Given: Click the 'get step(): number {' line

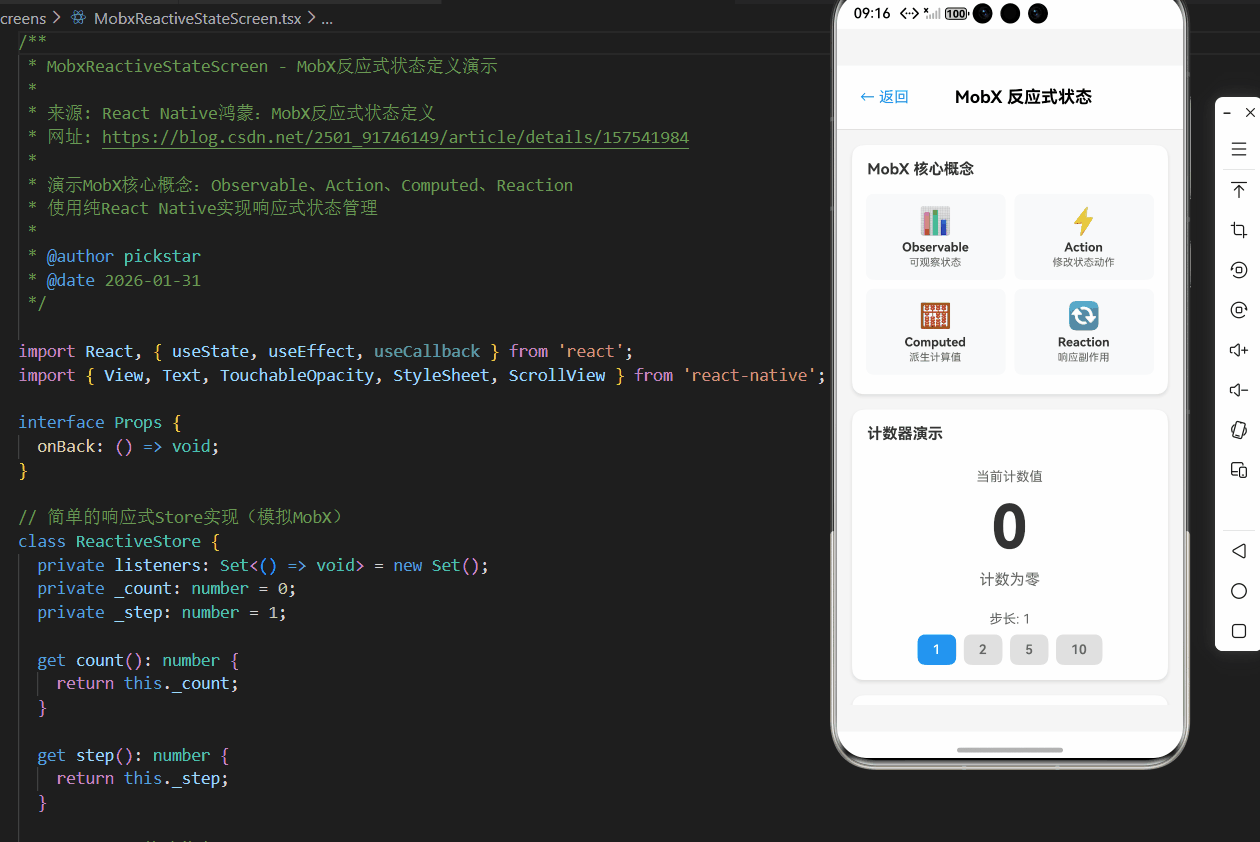Looking at the screenshot, I should [x=133, y=755].
